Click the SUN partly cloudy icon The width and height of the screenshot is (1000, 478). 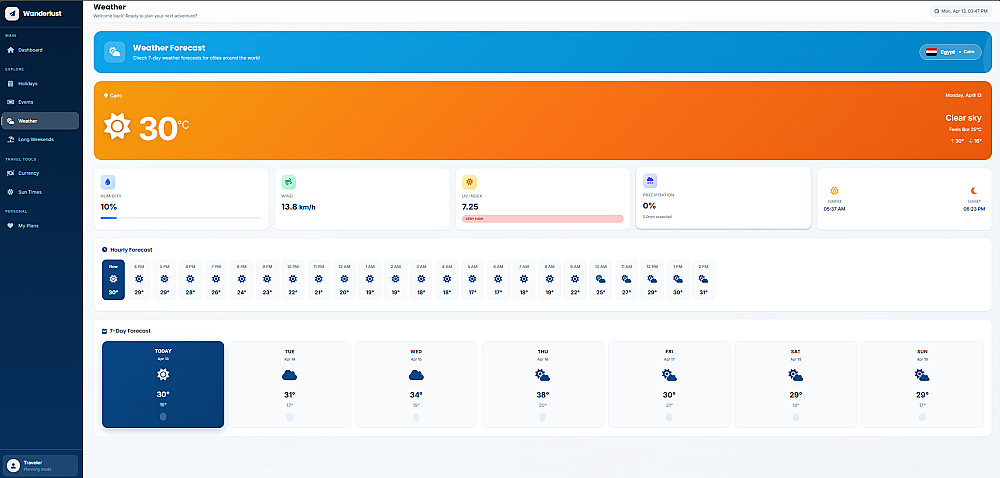click(x=922, y=375)
